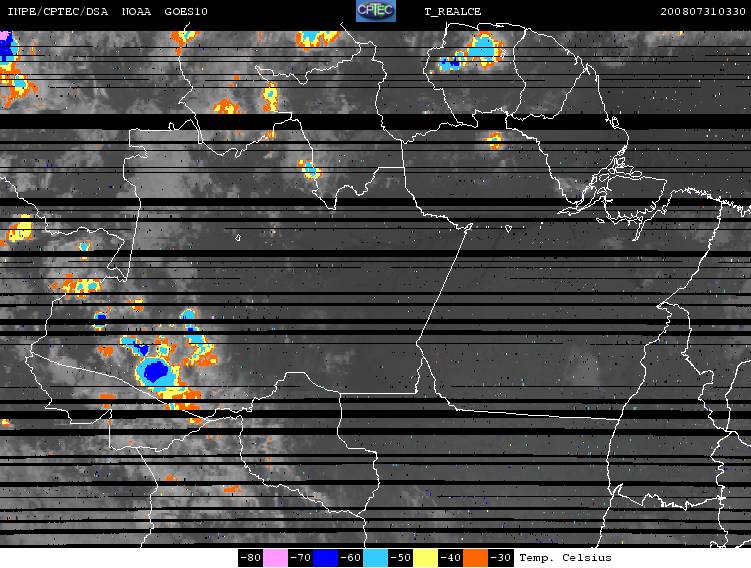Click the -30 legend value
Screen dimensions: 751x568
(x=500, y=558)
